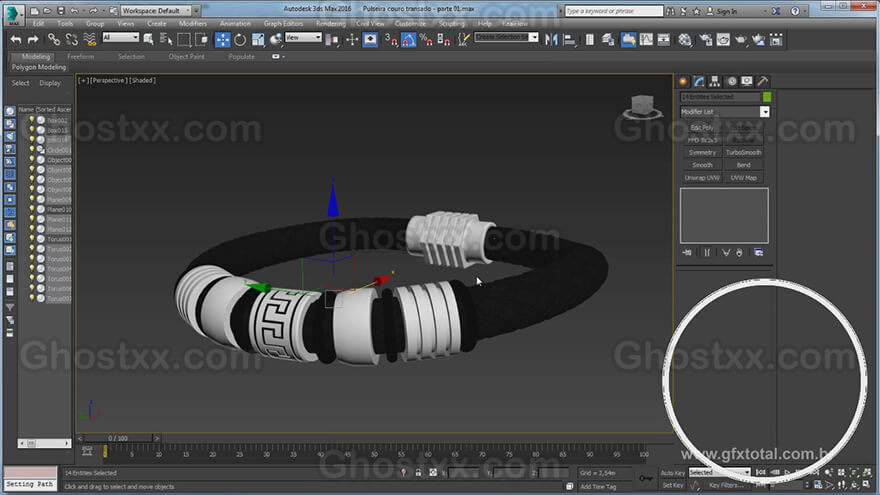Open the Create command panel tab

pyautogui.click(x=683, y=81)
